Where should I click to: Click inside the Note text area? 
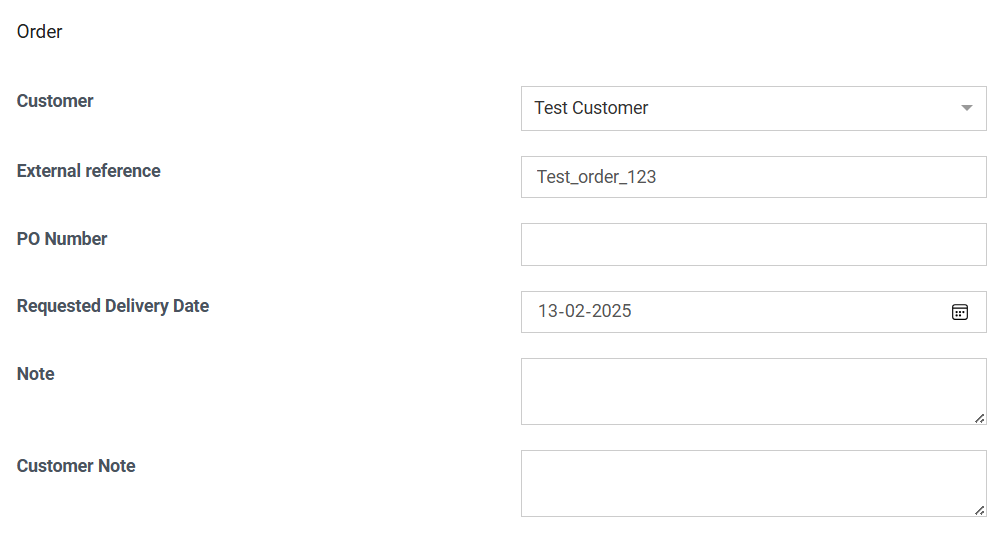(x=753, y=391)
